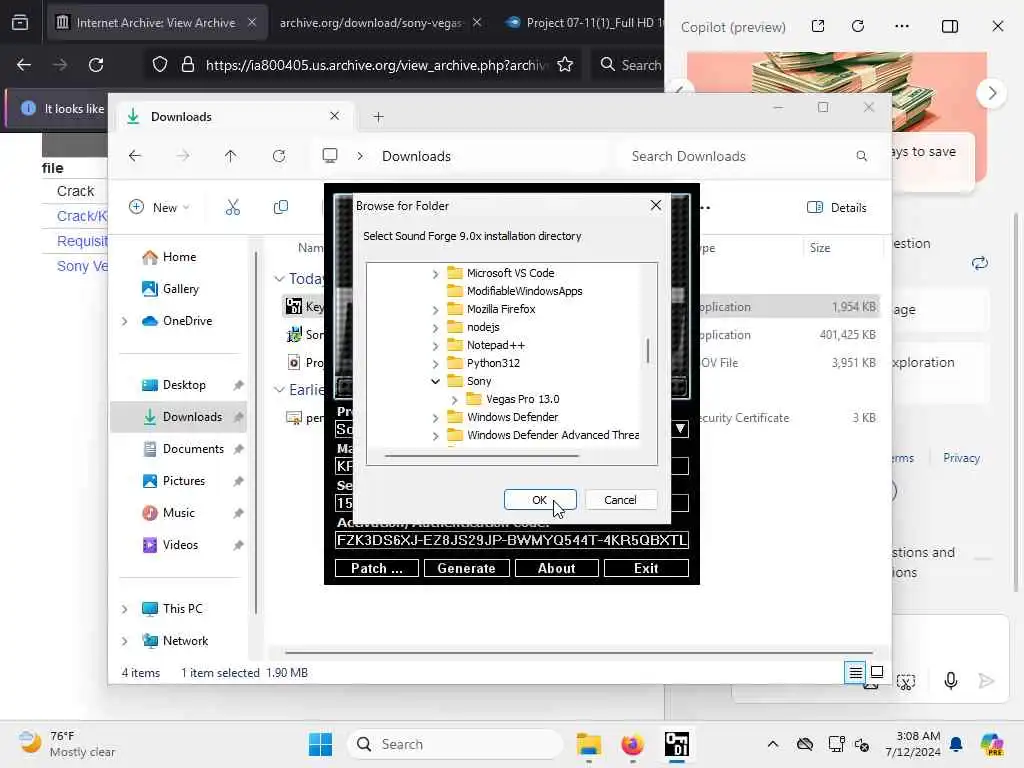
Task: Switch to list details view icon
Action: pyautogui.click(x=855, y=672)
